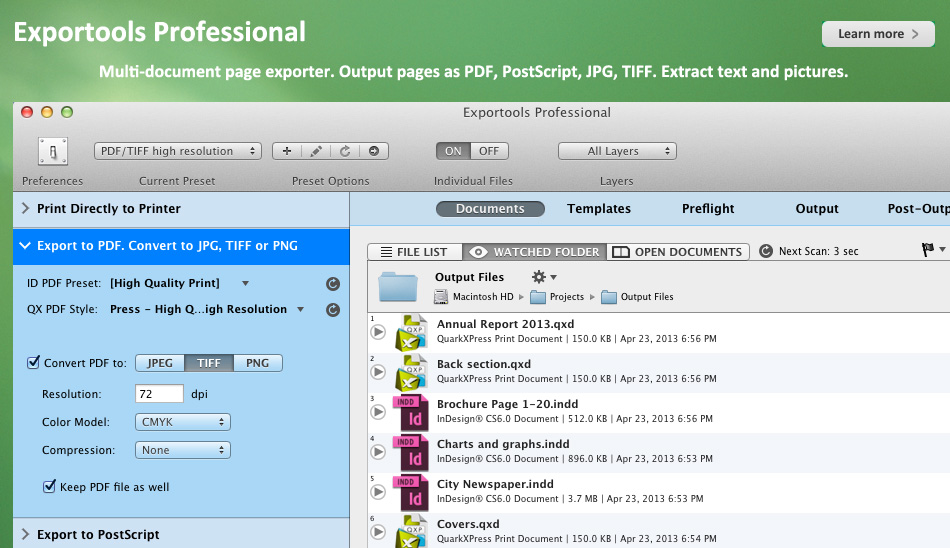Viewport: 950px width, 548px height.
Task: Toggle Convert PDF to checkbox
Action: coord(33,363)
